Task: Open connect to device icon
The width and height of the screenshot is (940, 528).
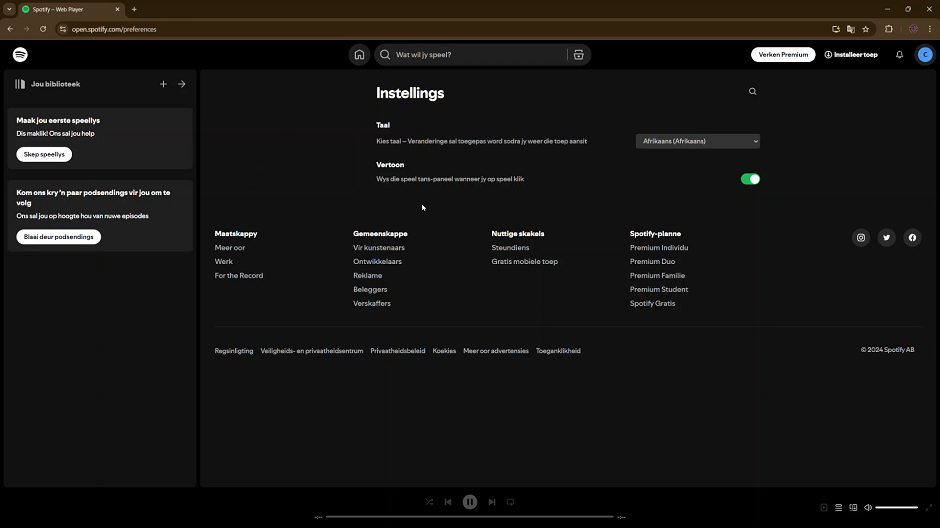Action: pyautogui.click(x=853, y=507)
